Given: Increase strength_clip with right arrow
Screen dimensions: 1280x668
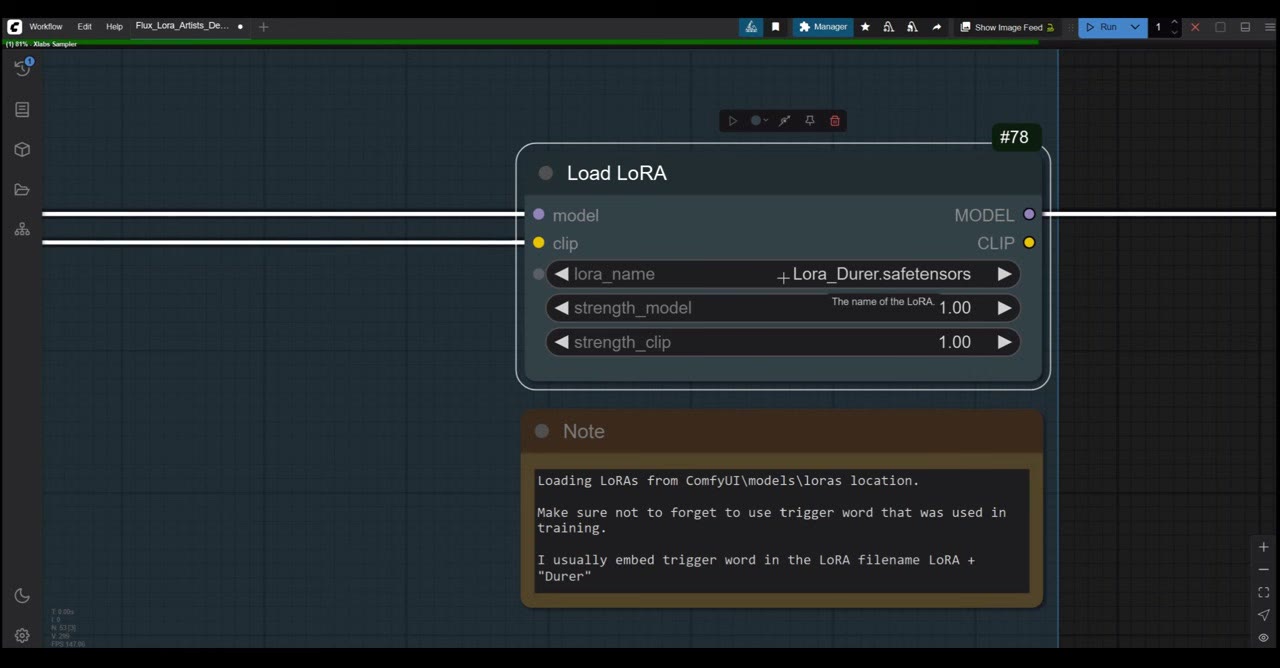Looking at the screenshot, I should (1004, 342).
